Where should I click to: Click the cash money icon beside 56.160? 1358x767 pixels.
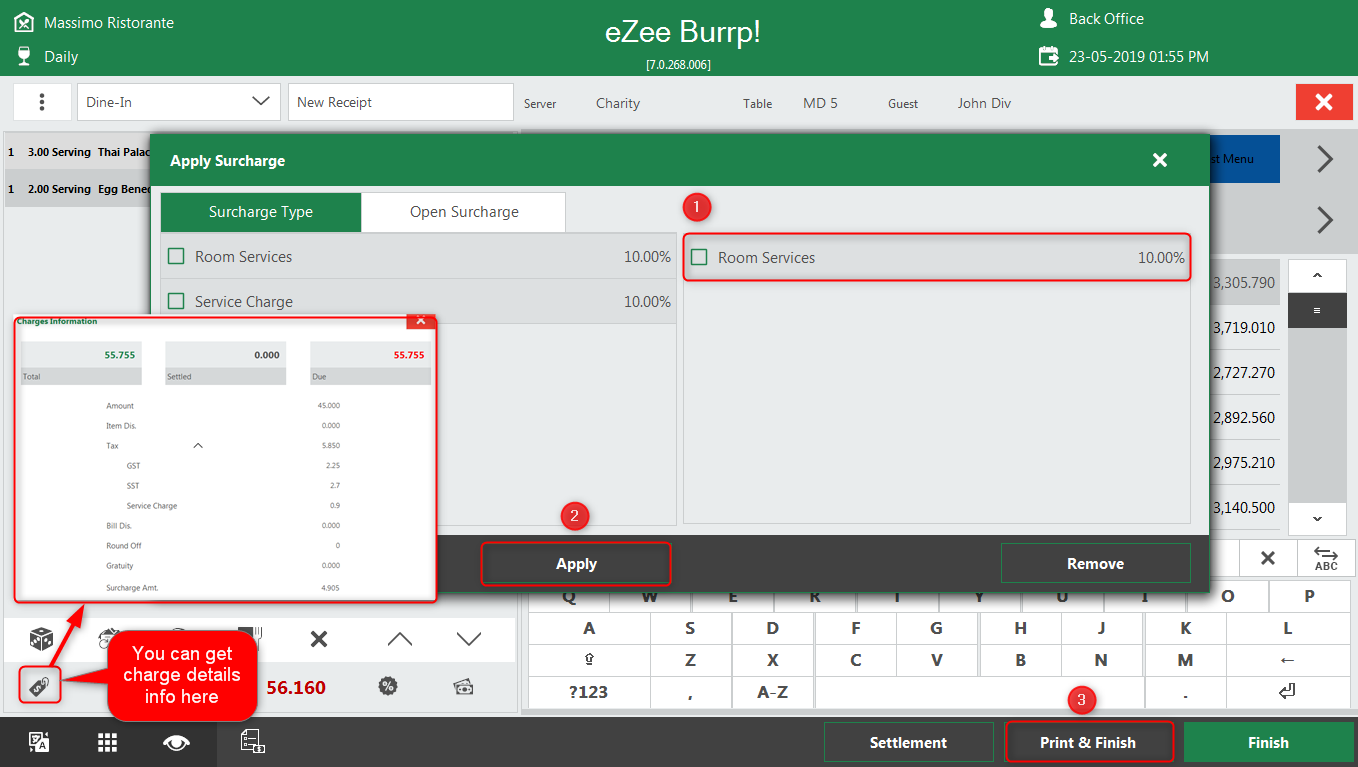tap(463, 686)
